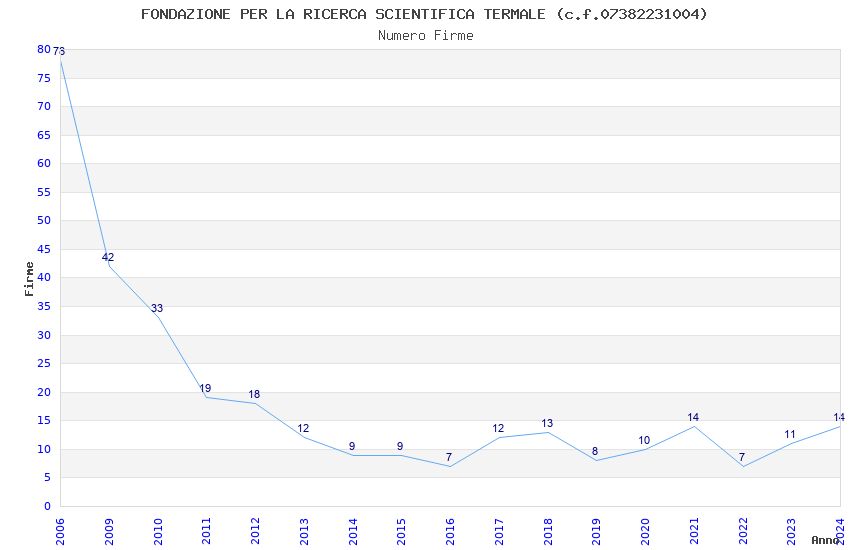The height and width of the screenshot is (550, 850).
Task: Select the 'Numero Firme' subtitle
Action: tap(426, 36)
